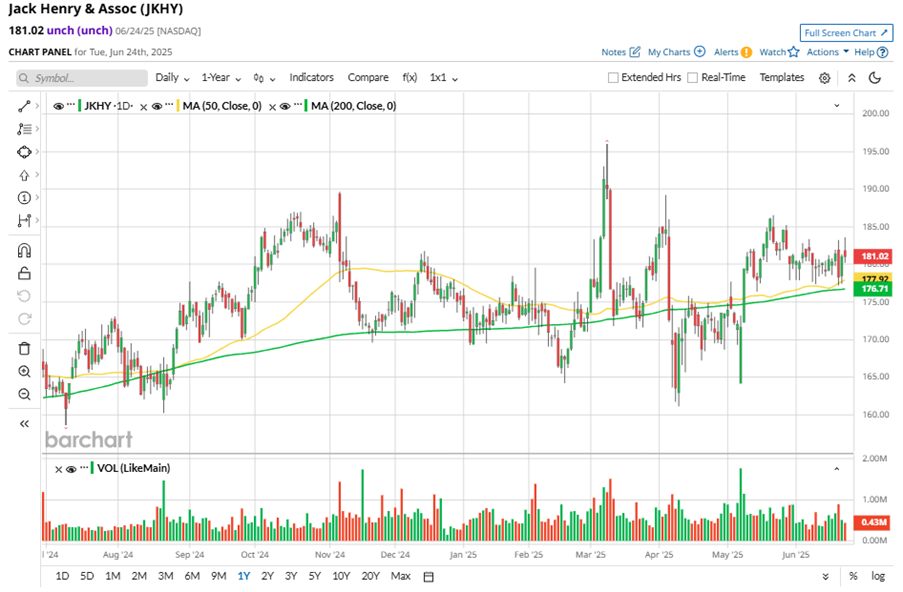This screenshot has width=903, height=592.
Task: Open the custom date range calendar
Action: click(x=428, y=576)
